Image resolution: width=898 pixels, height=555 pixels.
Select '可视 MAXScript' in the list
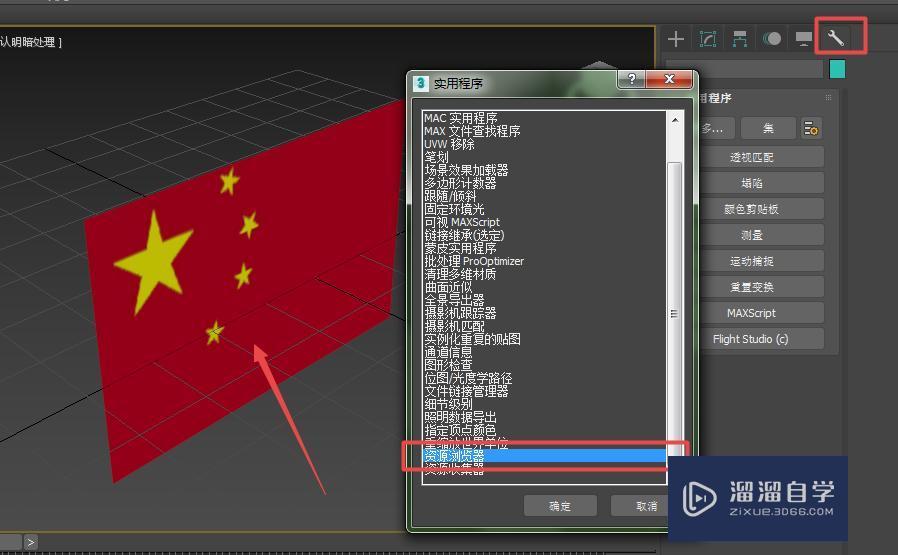tap(462, 222)
